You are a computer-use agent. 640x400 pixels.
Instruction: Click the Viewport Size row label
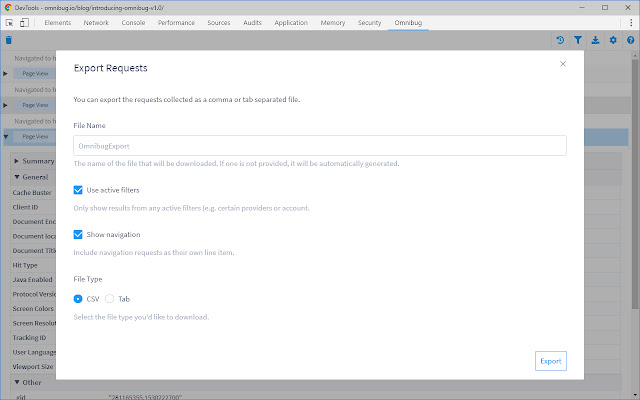(33, 367)
